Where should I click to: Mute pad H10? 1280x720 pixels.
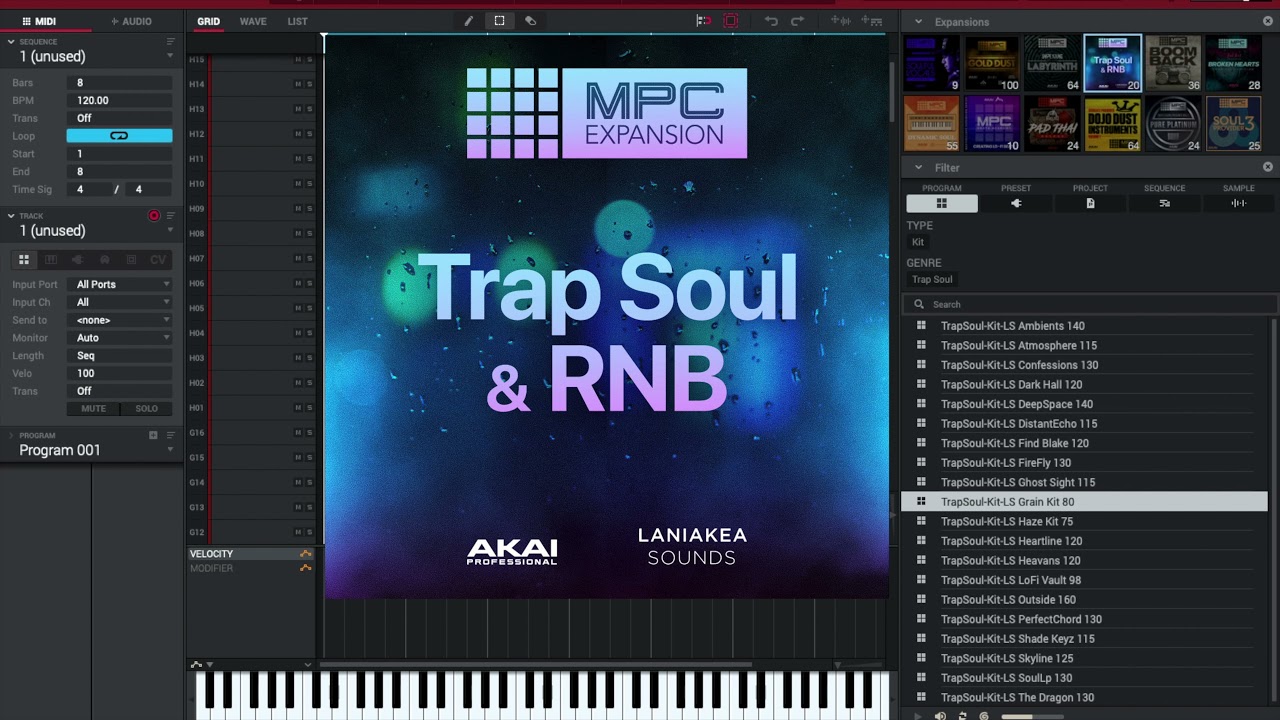click(298, 184)
